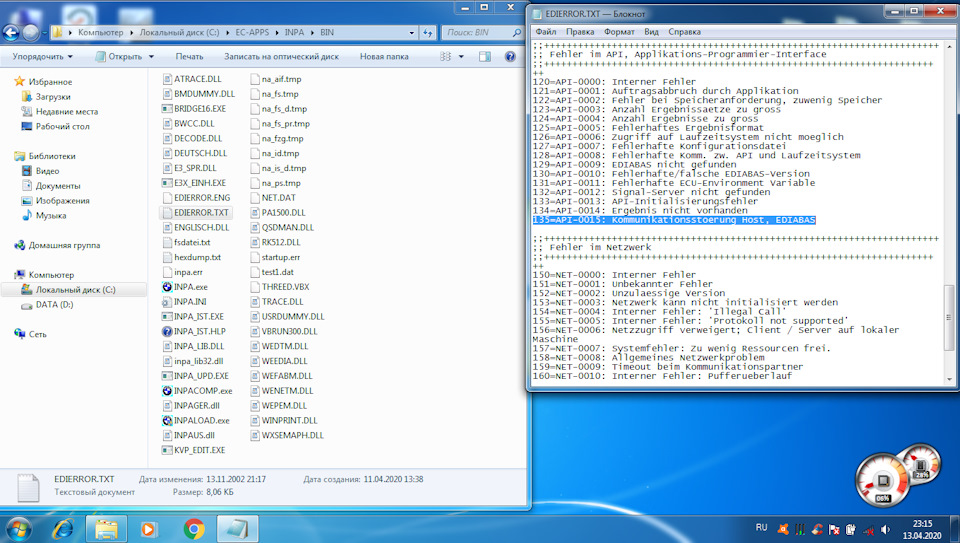Click the Windows Start orb
This screenshot has width=960, height=543.
[20, 527]
